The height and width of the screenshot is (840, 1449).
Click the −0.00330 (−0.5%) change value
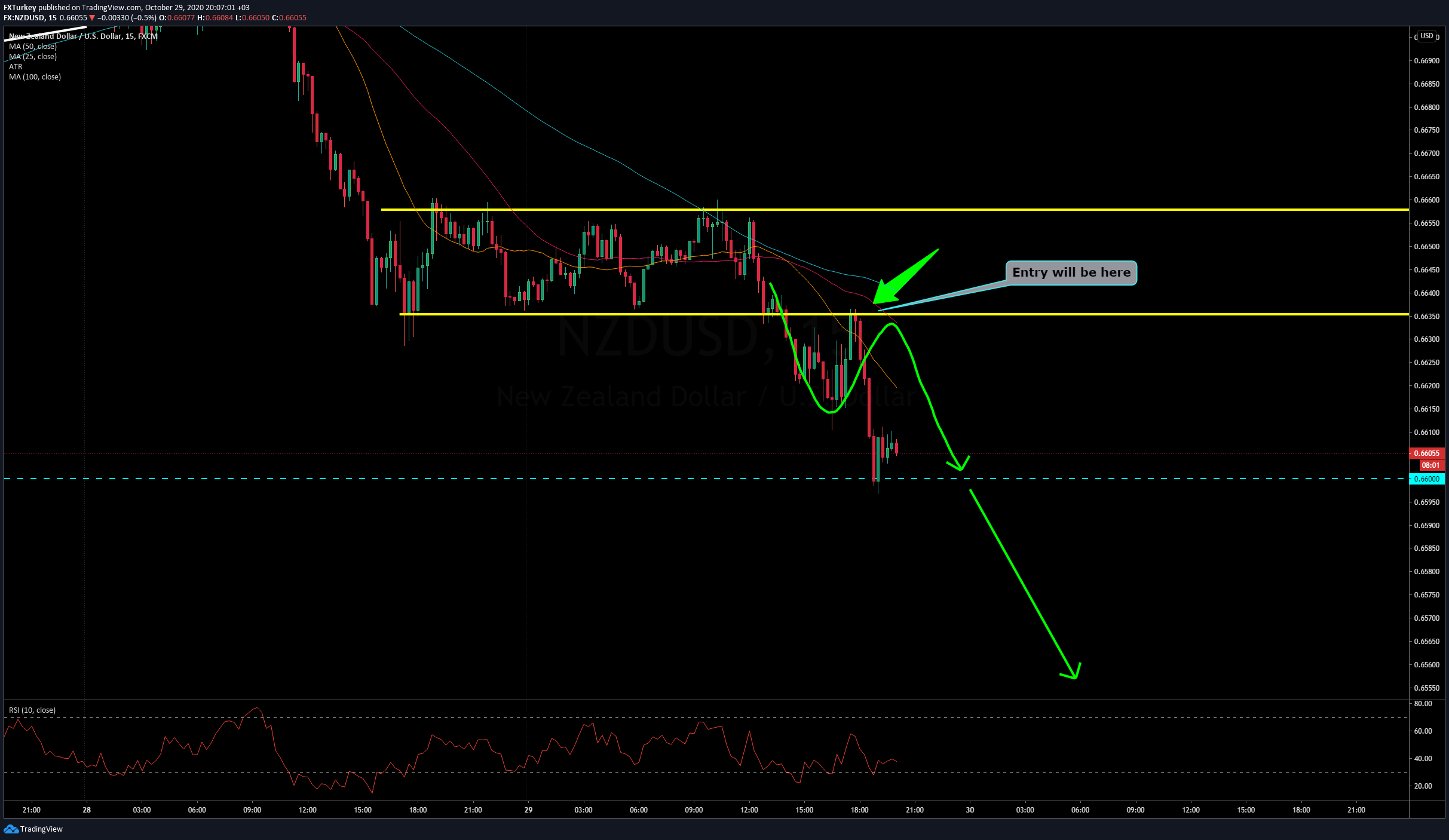click(x=127, y=18)
